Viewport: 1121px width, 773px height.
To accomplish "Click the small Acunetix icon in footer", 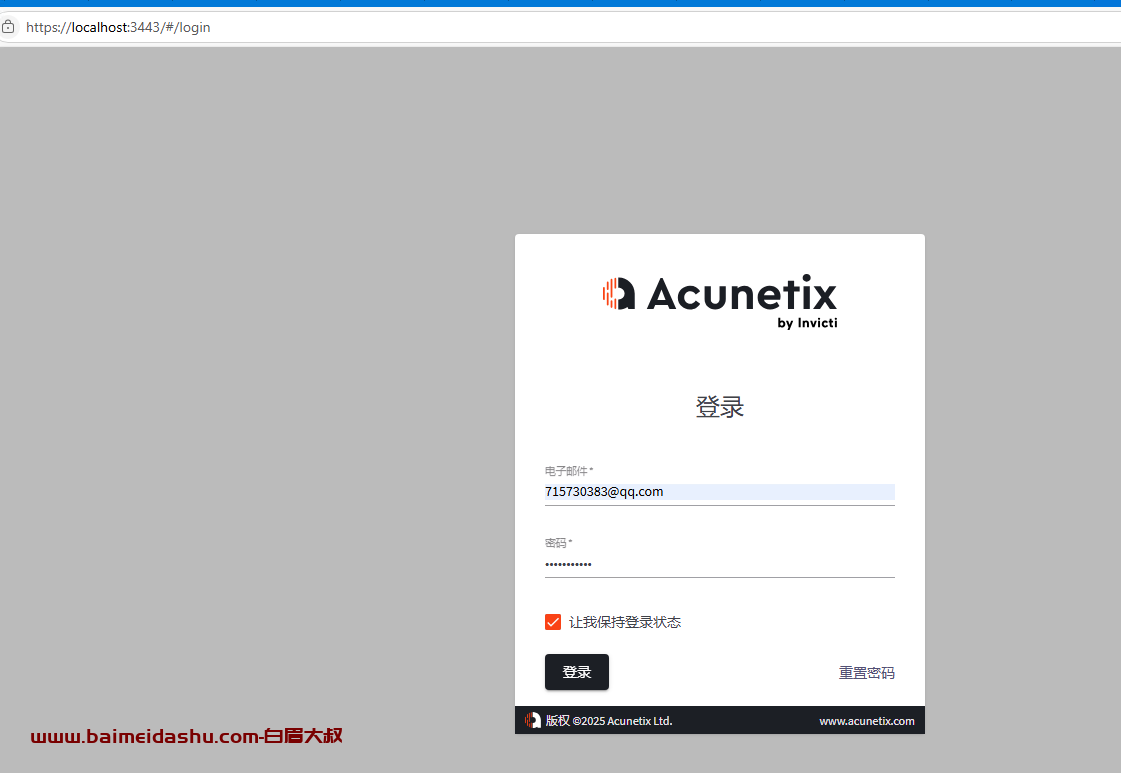I will (533, 720).
